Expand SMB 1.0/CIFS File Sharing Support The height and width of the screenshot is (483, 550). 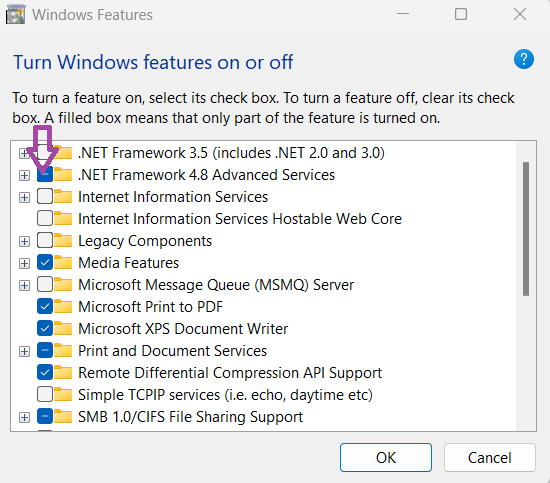click(24, 417)
